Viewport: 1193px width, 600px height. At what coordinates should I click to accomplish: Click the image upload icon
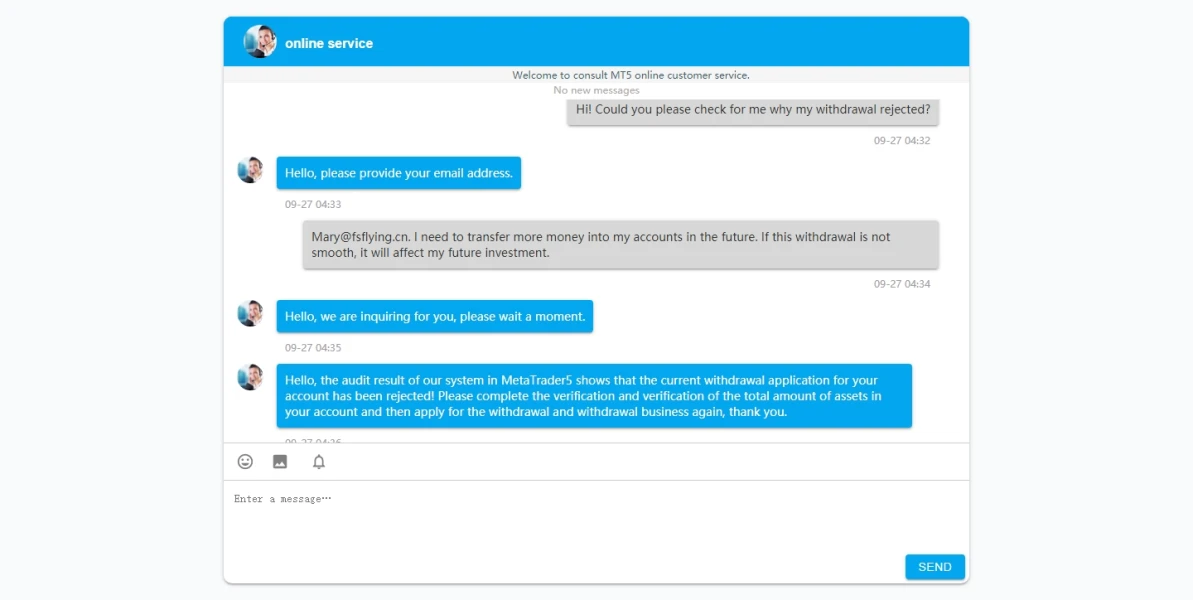(x=280, y=462)
